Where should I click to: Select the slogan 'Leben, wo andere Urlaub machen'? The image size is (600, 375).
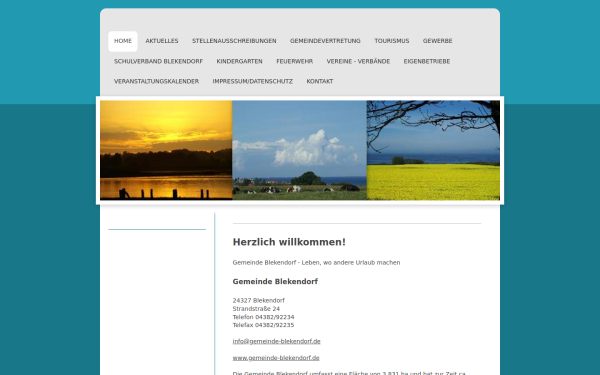(x=351, y=262)
